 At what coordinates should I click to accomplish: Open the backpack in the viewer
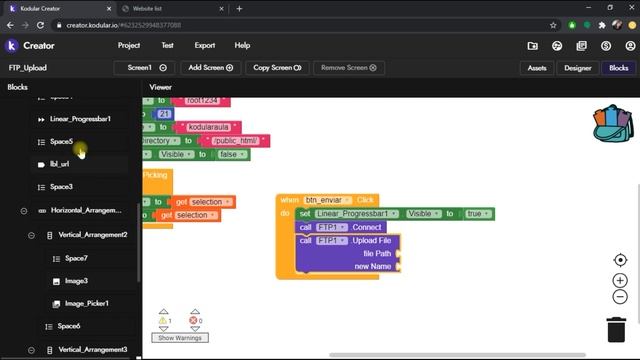pos(613,123)
